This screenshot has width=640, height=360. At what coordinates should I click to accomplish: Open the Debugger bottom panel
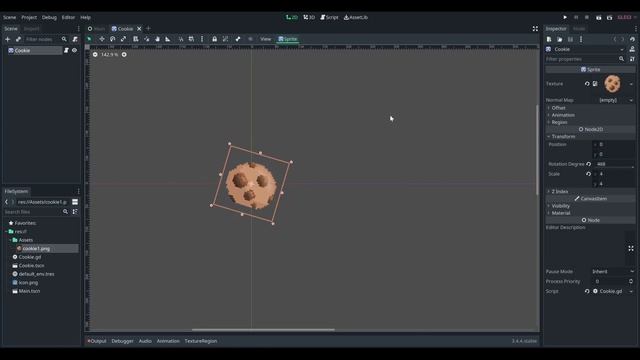point(122,341)
